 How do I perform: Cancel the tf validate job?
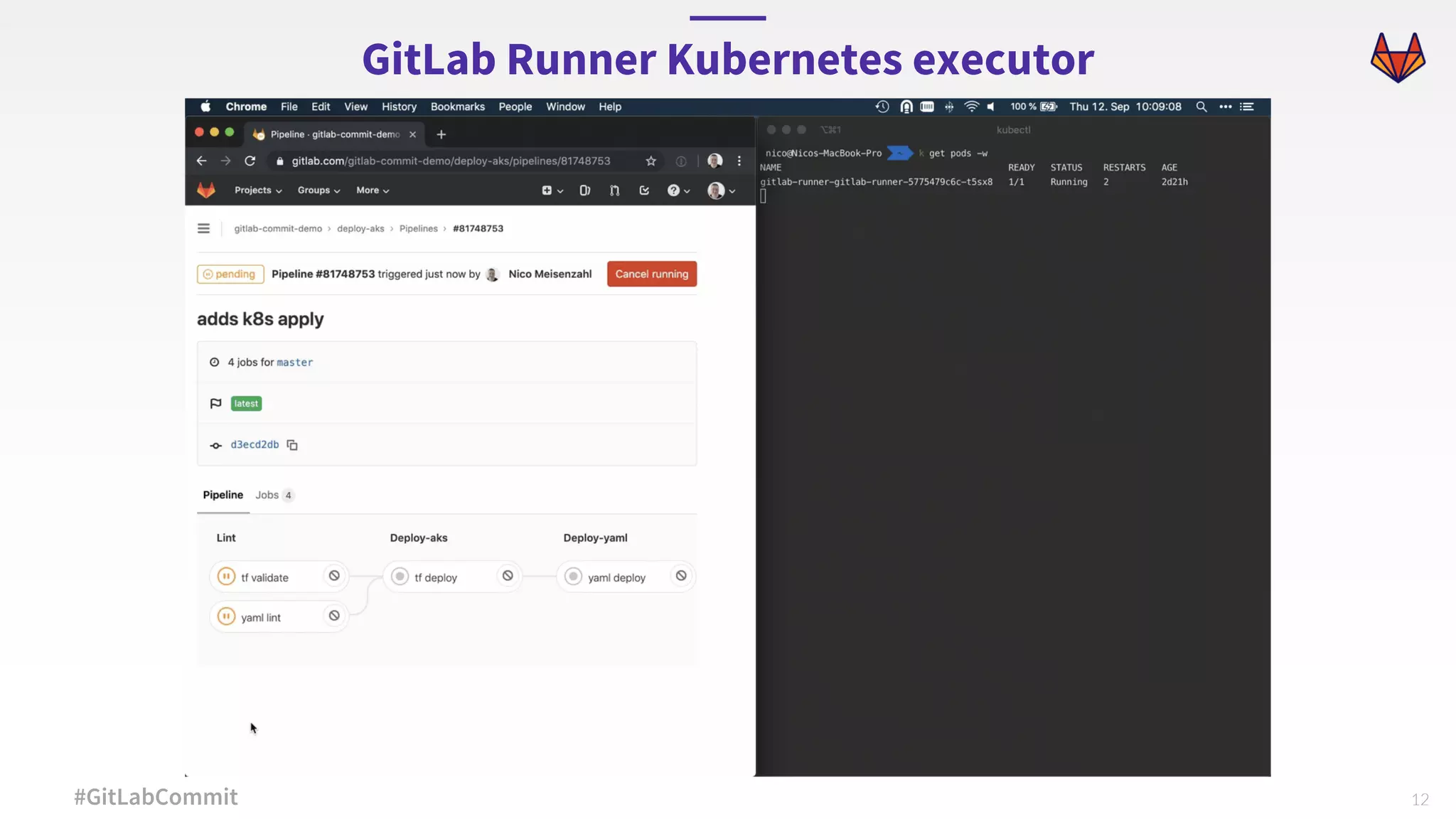coord(334,577)
